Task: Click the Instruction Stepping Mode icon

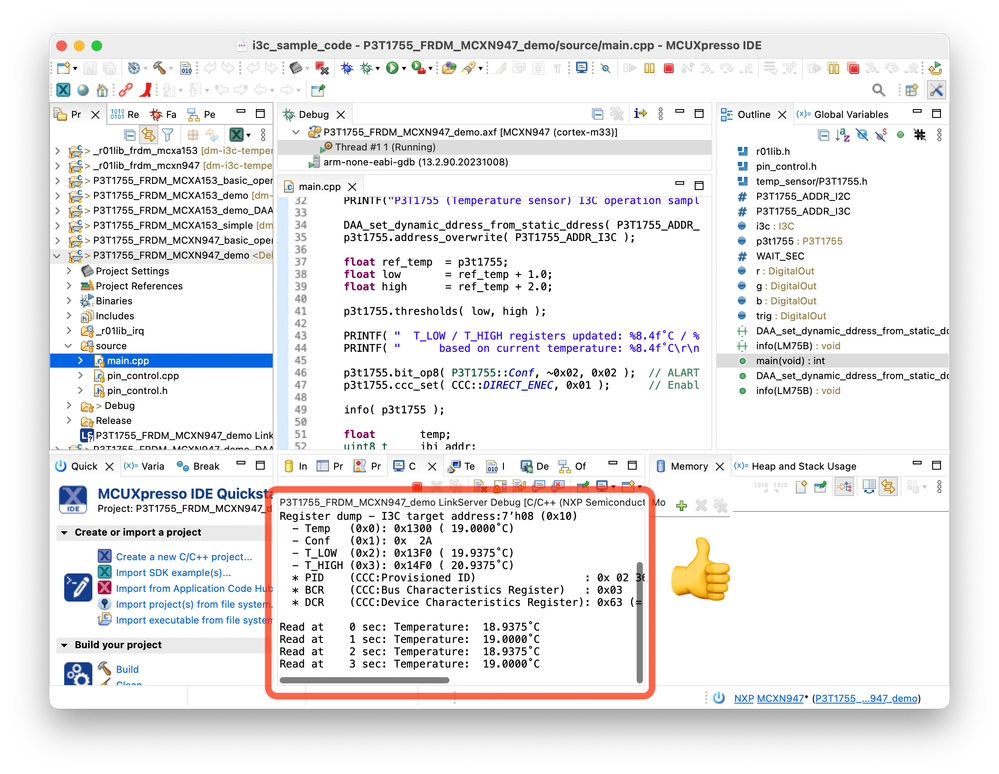Action: [640, 114]
